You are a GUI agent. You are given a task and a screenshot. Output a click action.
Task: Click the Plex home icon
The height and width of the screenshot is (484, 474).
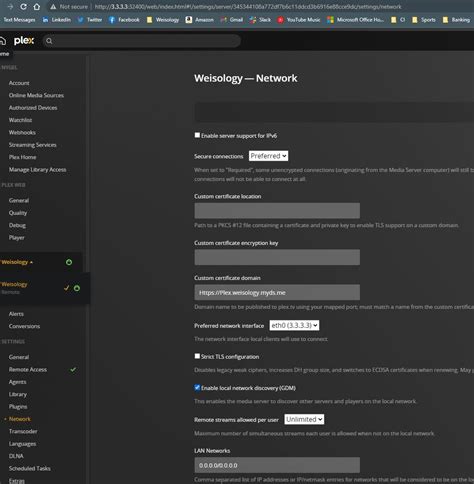click(3, 41)
